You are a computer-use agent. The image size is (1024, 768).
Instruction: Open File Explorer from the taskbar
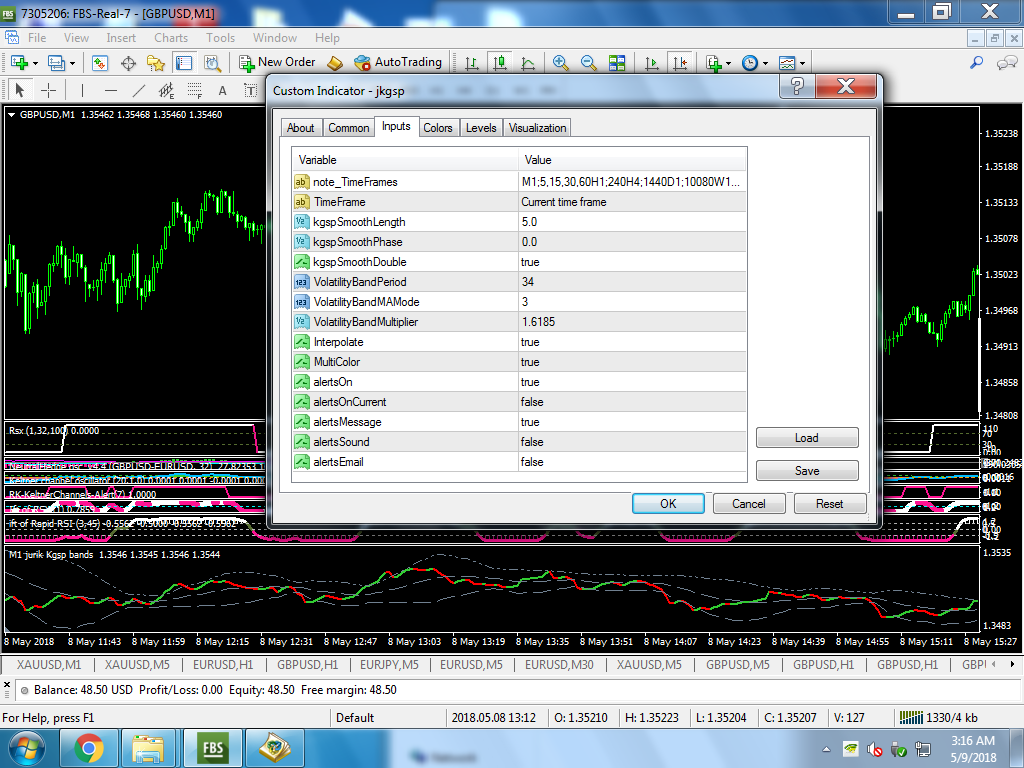[148, 748]
